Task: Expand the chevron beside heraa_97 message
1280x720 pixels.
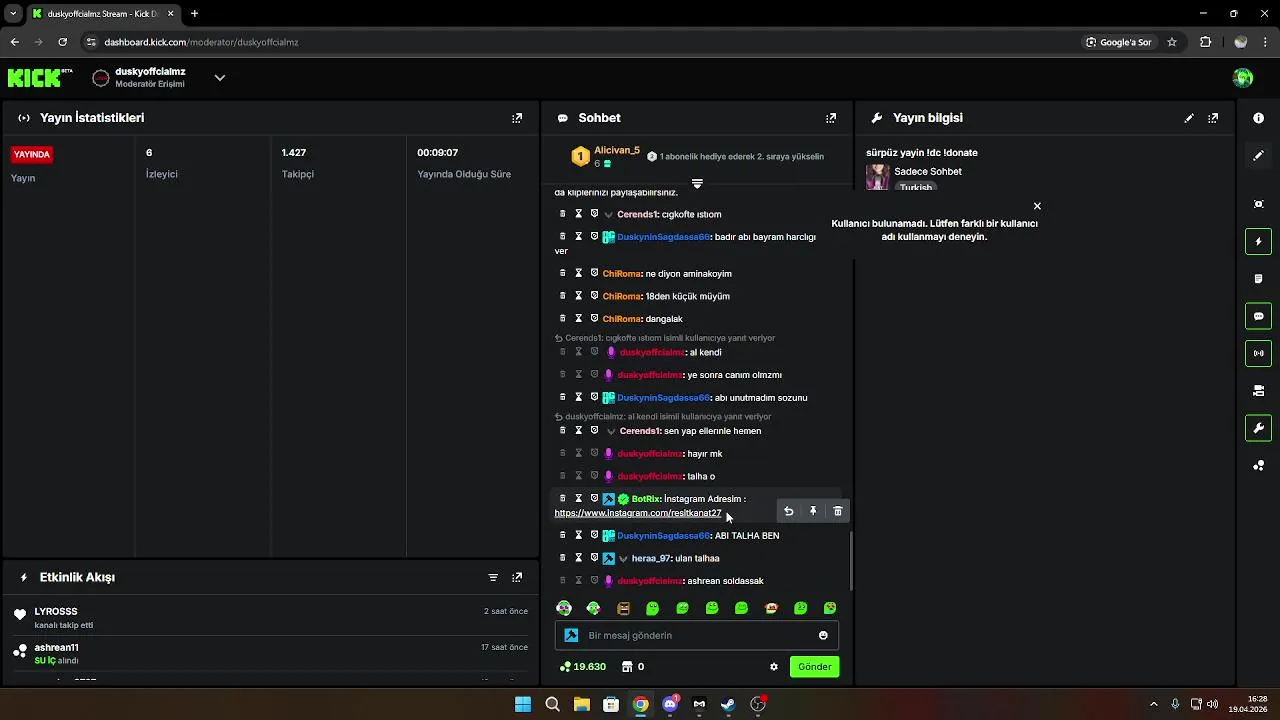Action: click(x=623, y=559)
